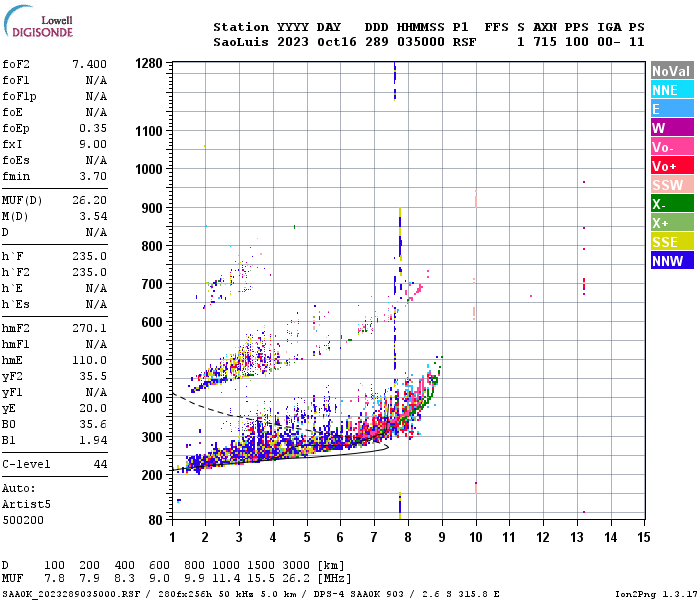Select the E blue legend swatch

click(x=672, y=109)
